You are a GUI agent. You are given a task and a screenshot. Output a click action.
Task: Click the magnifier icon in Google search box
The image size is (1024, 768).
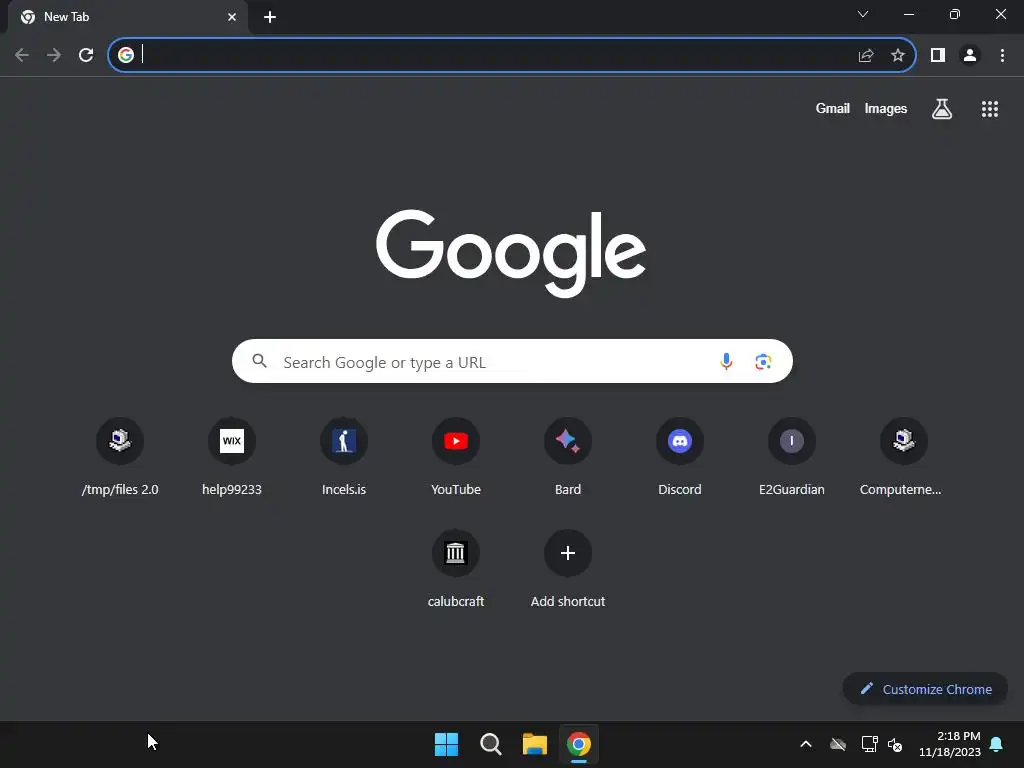(259, 361)
